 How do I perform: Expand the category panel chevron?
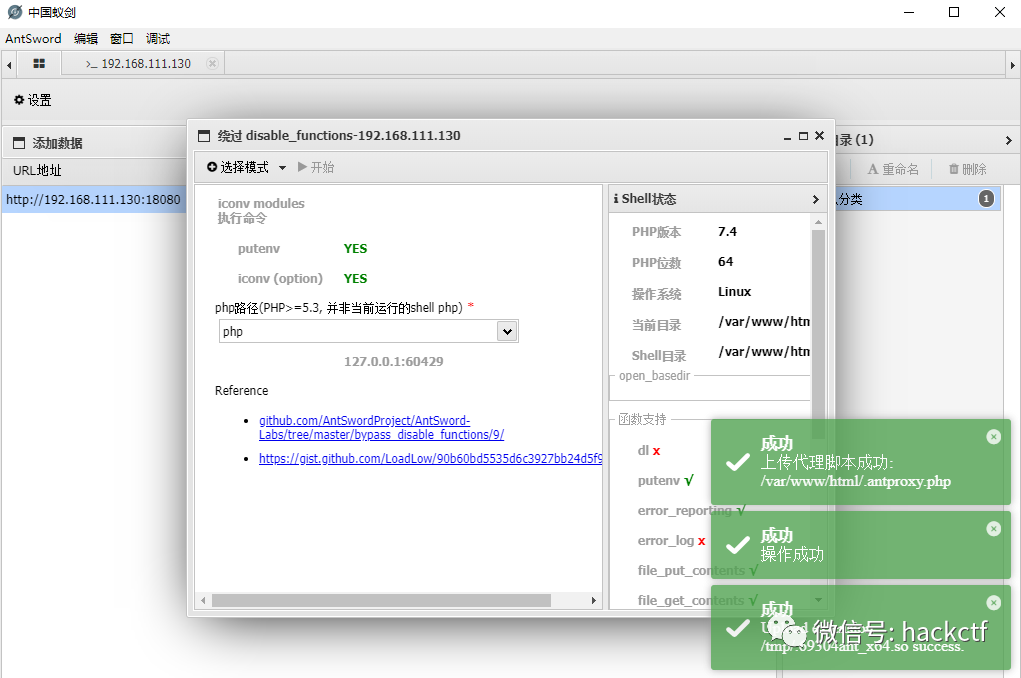1008,140
